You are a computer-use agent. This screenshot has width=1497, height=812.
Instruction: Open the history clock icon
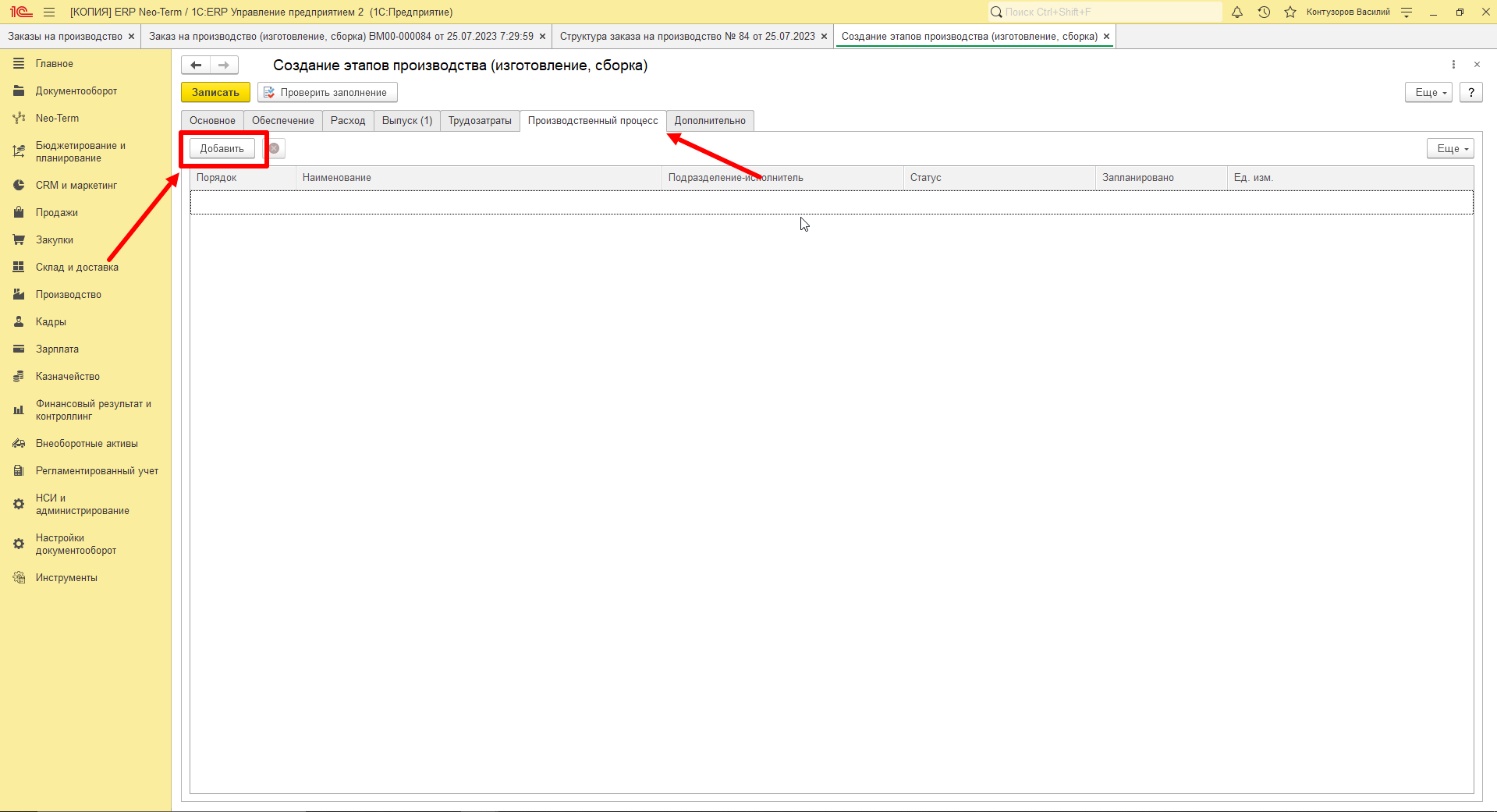[1264, 12]
